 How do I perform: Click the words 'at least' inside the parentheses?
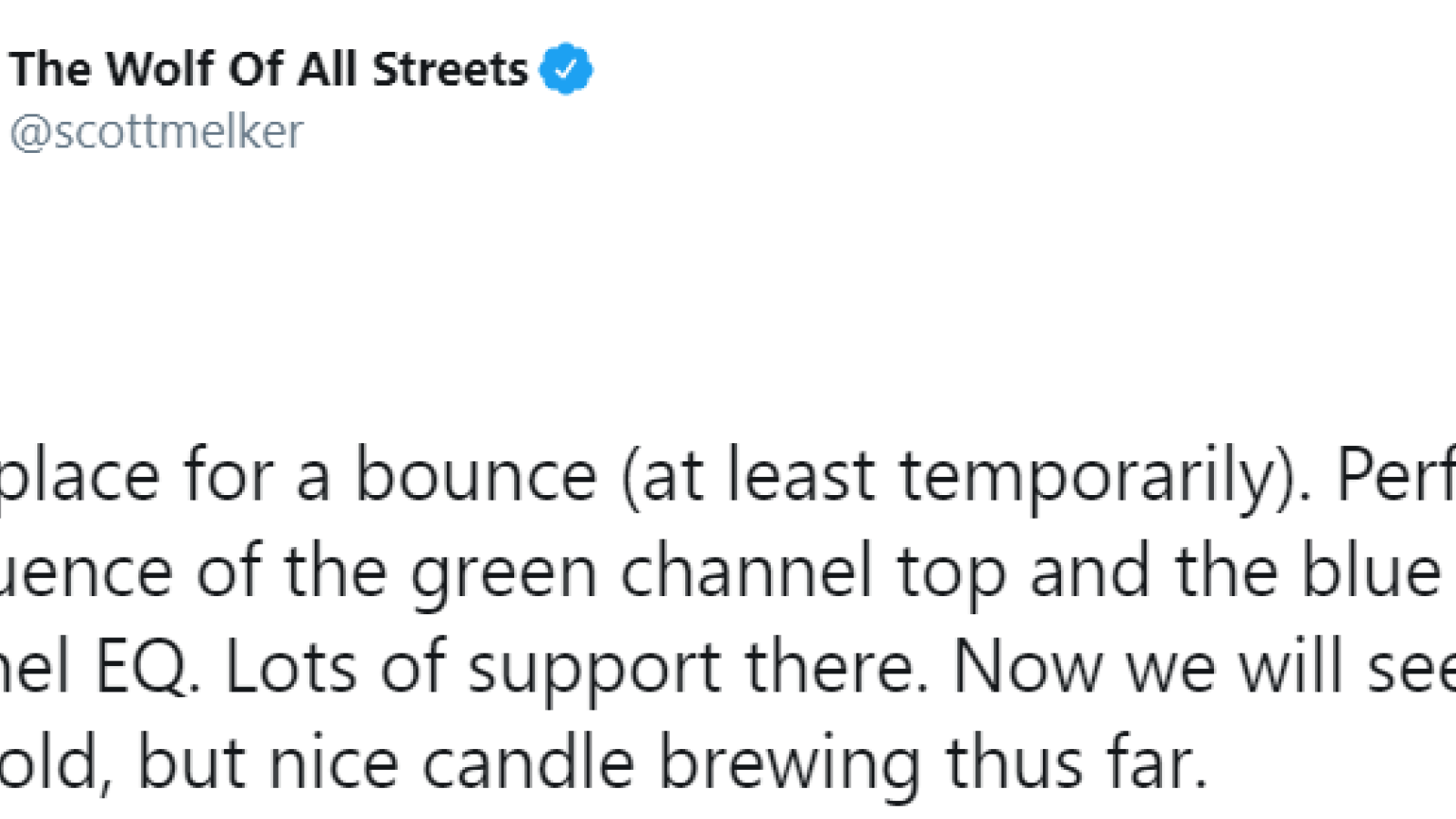click(x=759, y=477)
